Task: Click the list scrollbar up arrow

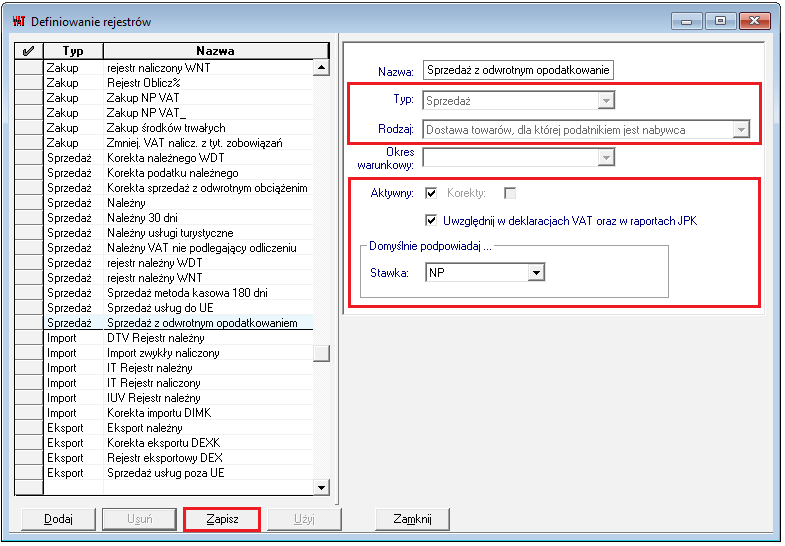Action: (321, 67)
